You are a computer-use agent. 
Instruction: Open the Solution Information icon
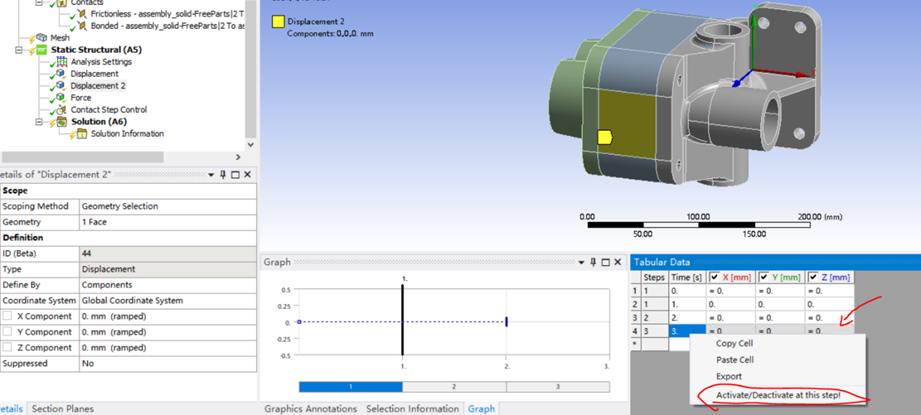click(x=82, y=134)
